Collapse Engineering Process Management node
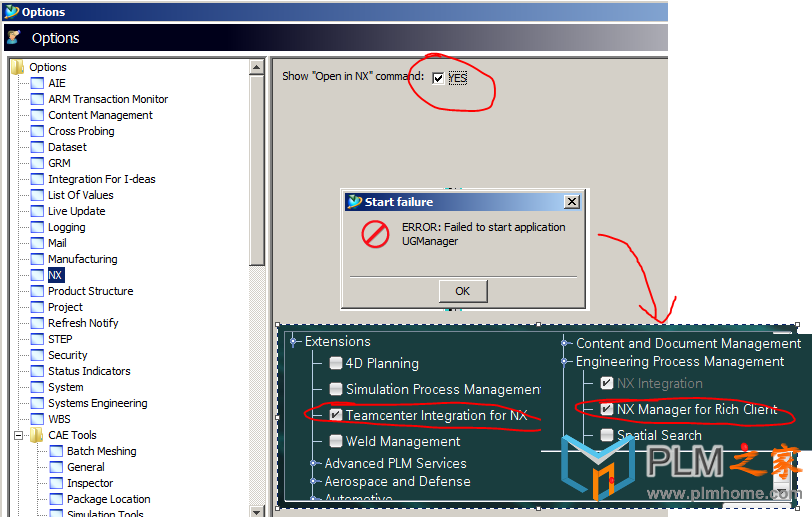 pyautogui.click(x=566, y=361)
